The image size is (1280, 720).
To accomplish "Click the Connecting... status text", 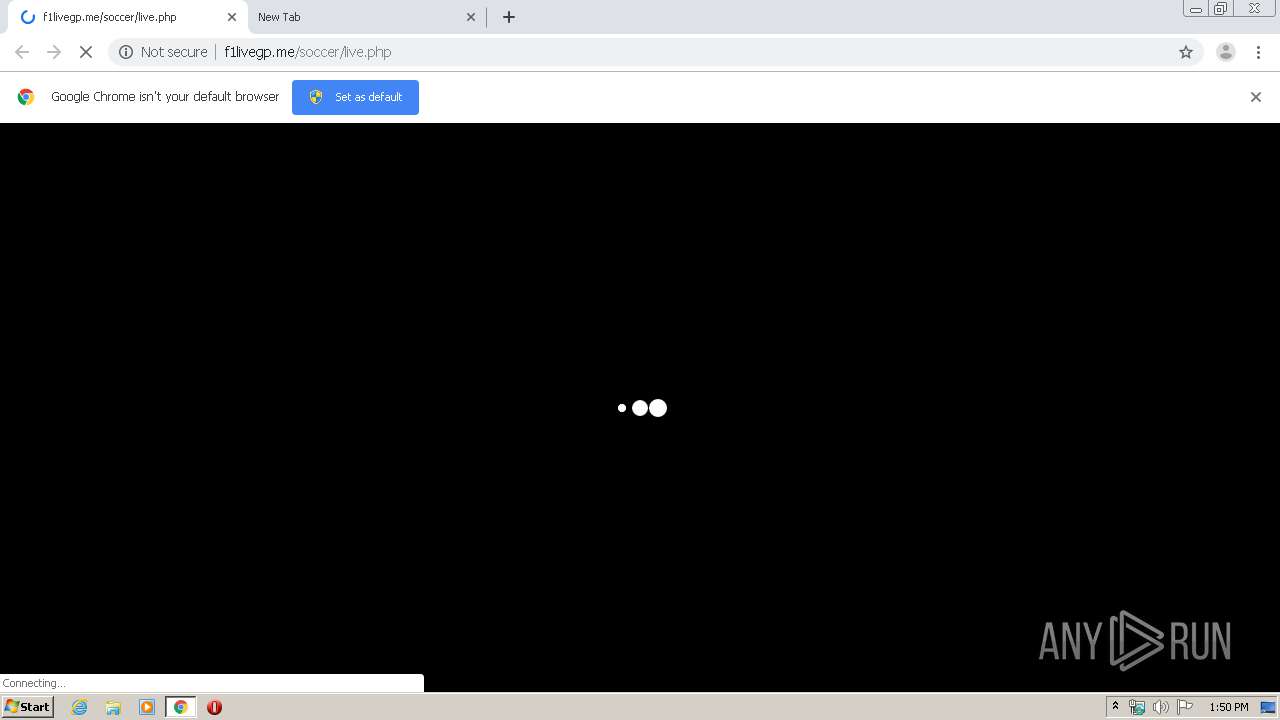I will pos(33,683).
